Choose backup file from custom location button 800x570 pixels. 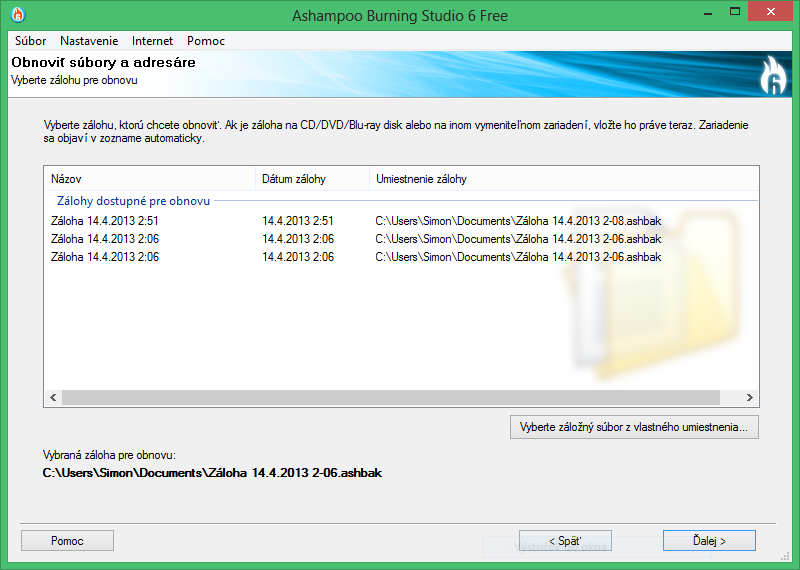point(634,427)
